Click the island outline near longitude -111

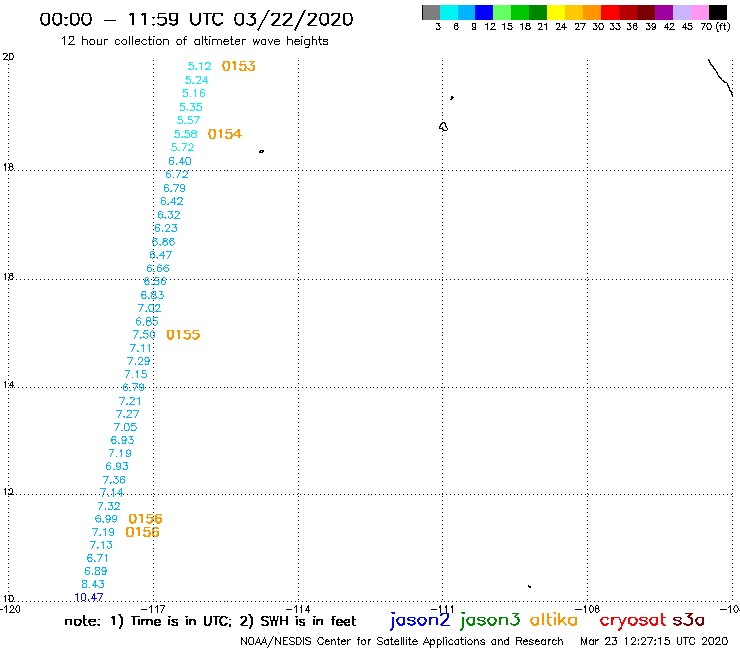pyautogui.click(x=443, y=127)
